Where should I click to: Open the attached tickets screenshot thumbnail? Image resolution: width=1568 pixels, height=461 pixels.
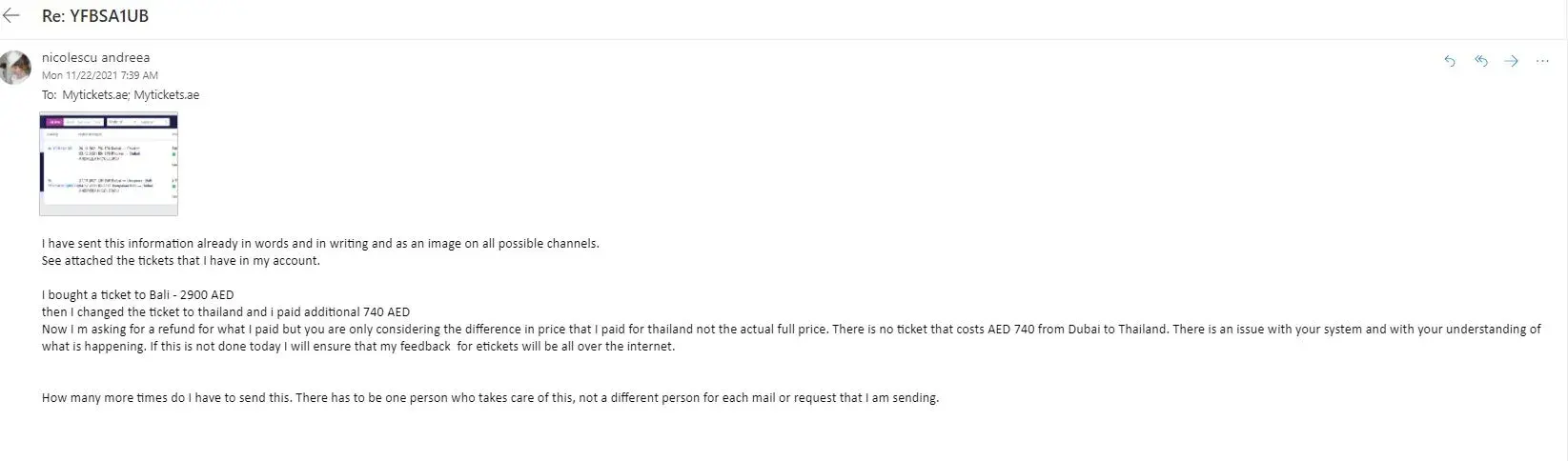click(x=109, y=163)
